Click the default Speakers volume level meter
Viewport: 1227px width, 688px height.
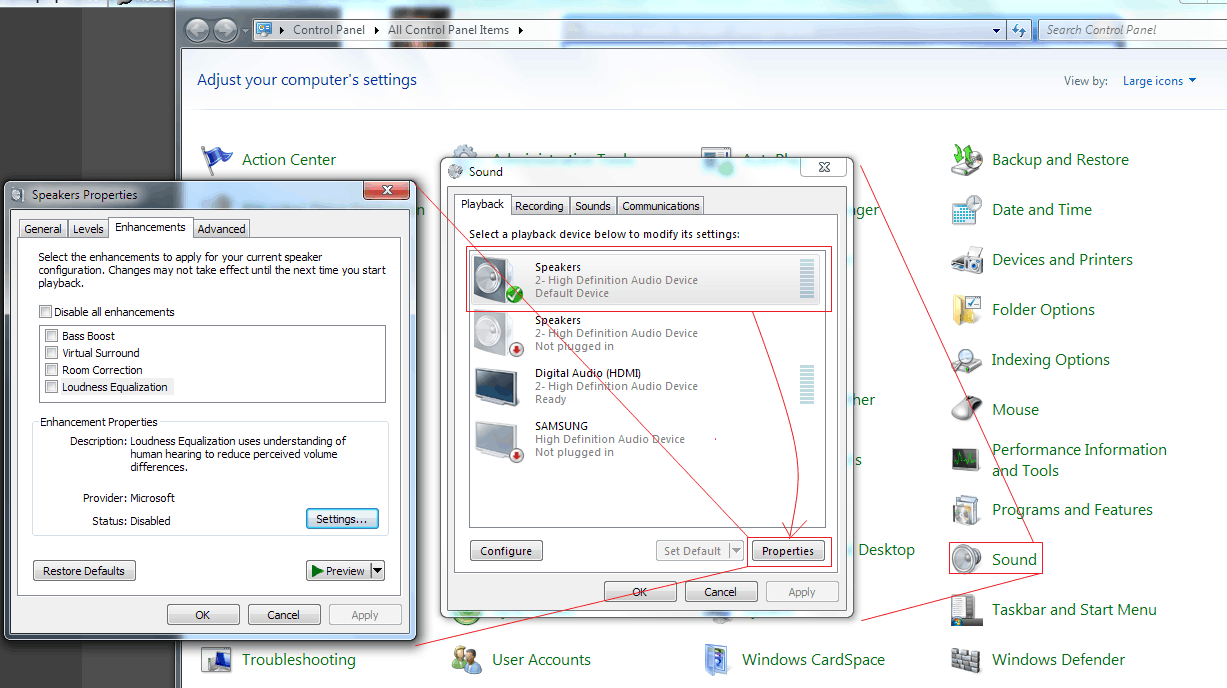[x=807, y=279]
